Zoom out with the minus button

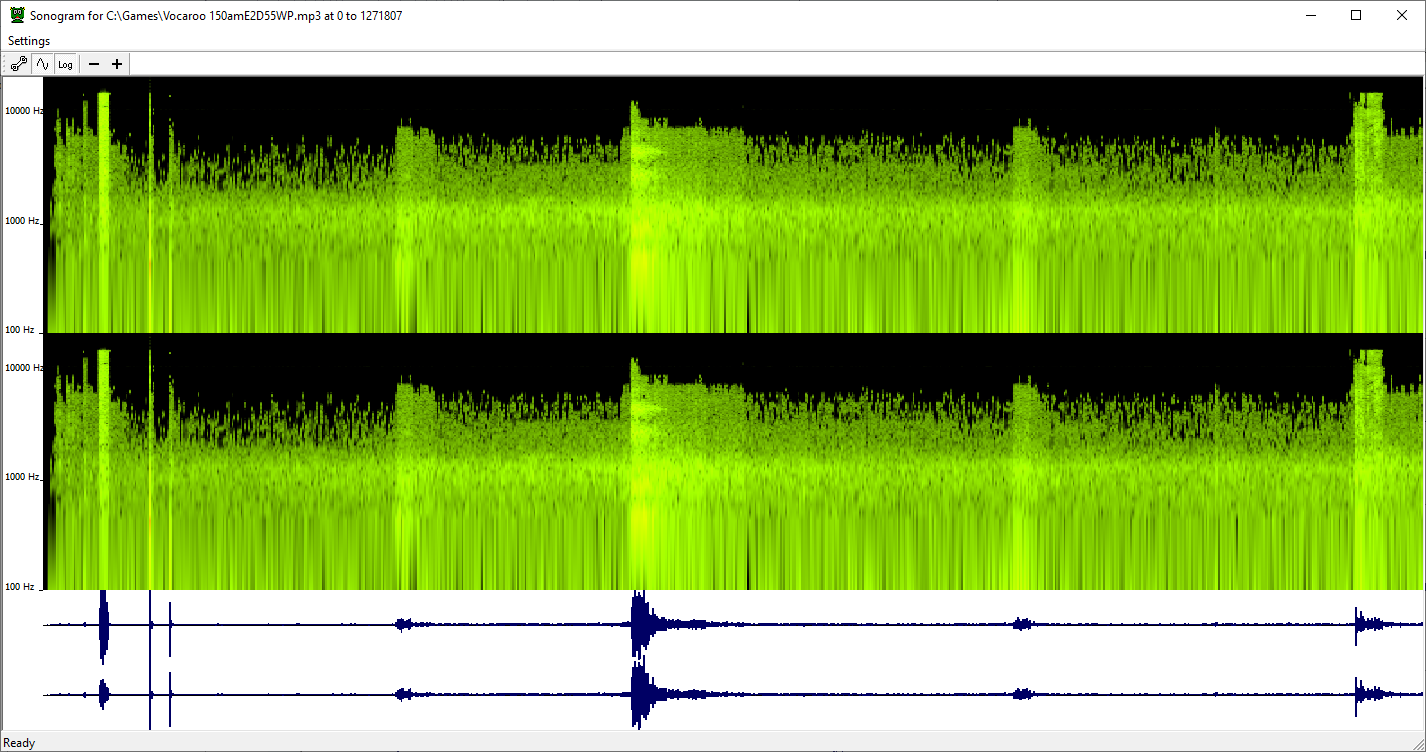click(x=94, y=64)
